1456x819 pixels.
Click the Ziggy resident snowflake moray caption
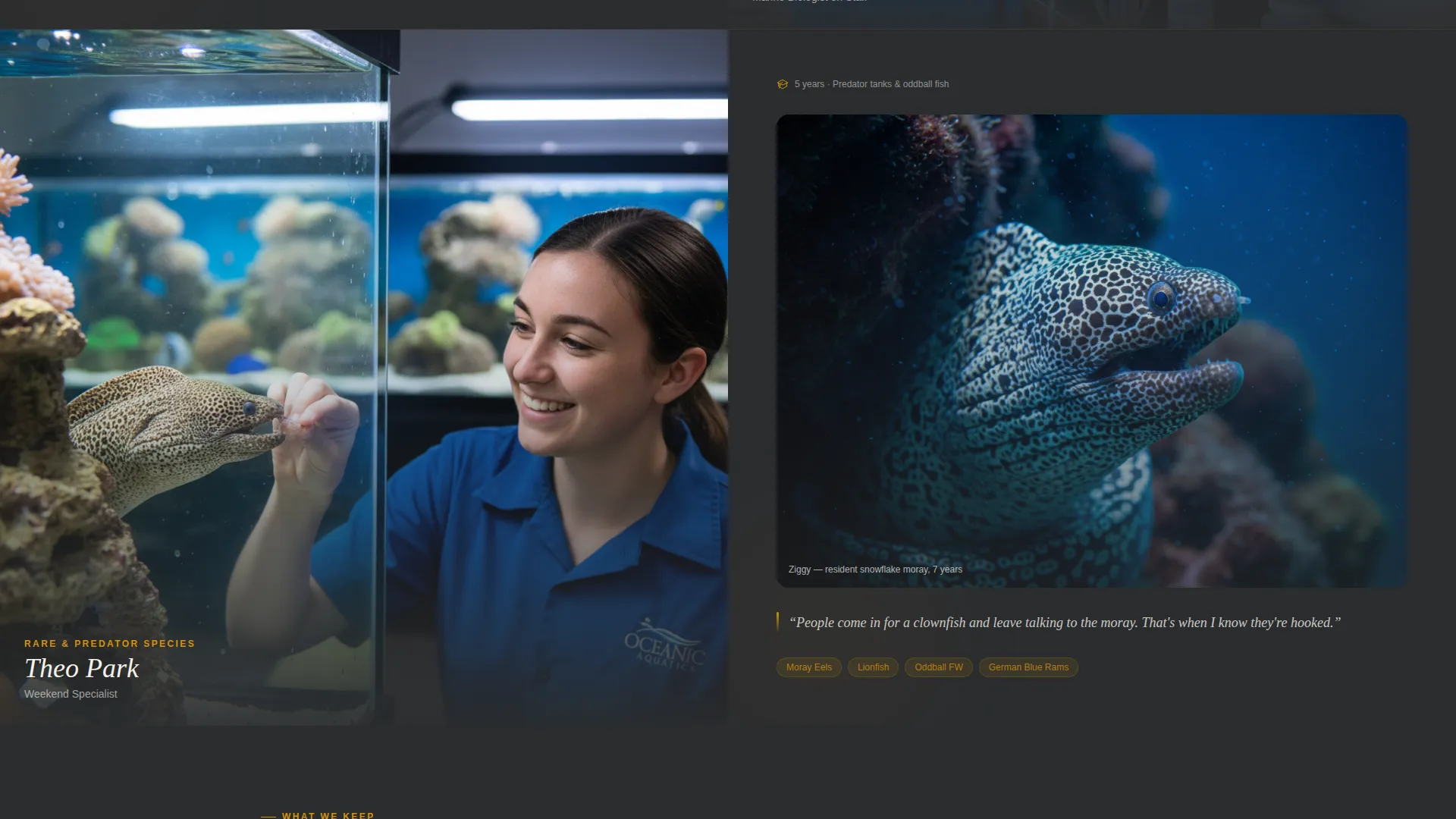click(x=875, y=570)
